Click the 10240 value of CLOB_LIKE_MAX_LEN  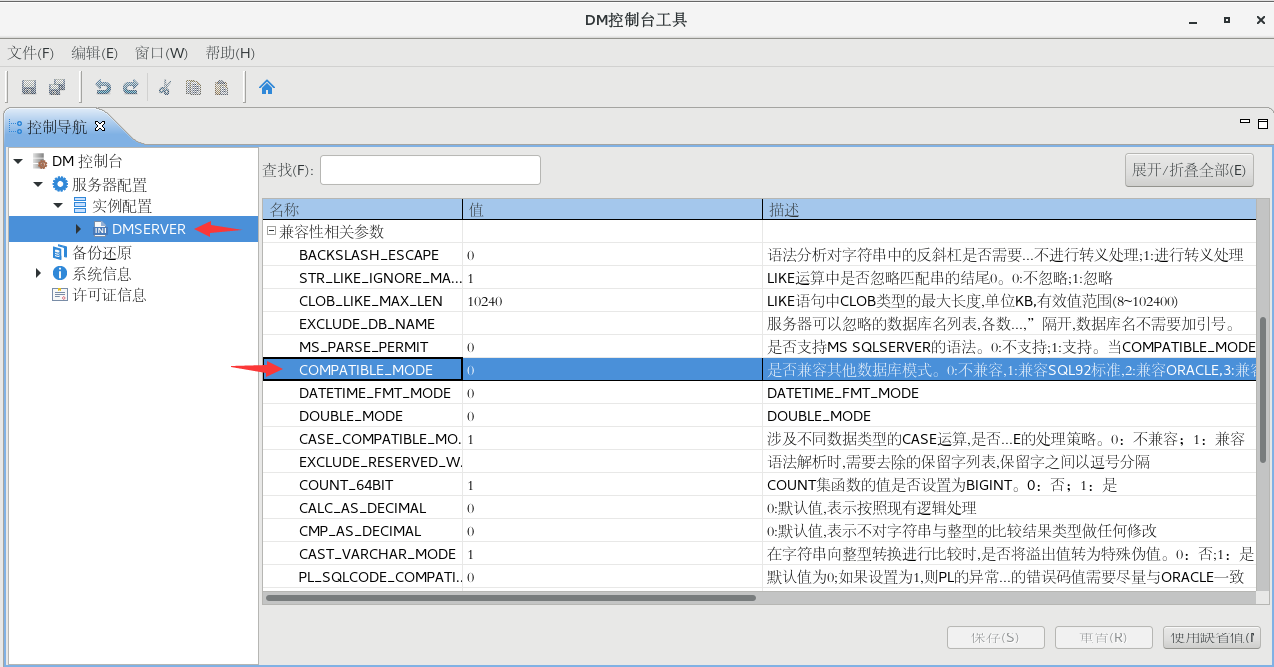tap(484, 301)
